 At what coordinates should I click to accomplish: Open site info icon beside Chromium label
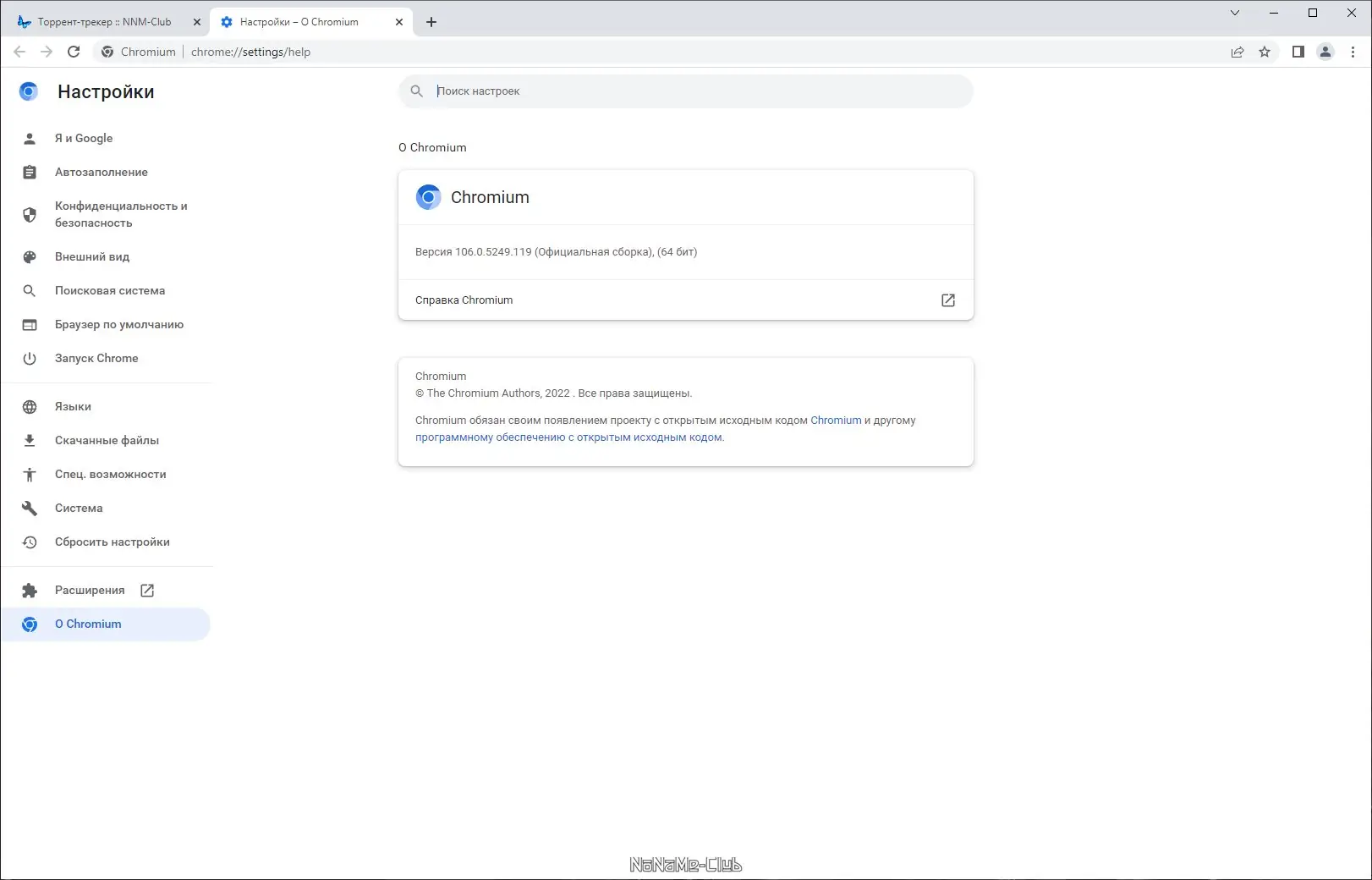(107, 52)
